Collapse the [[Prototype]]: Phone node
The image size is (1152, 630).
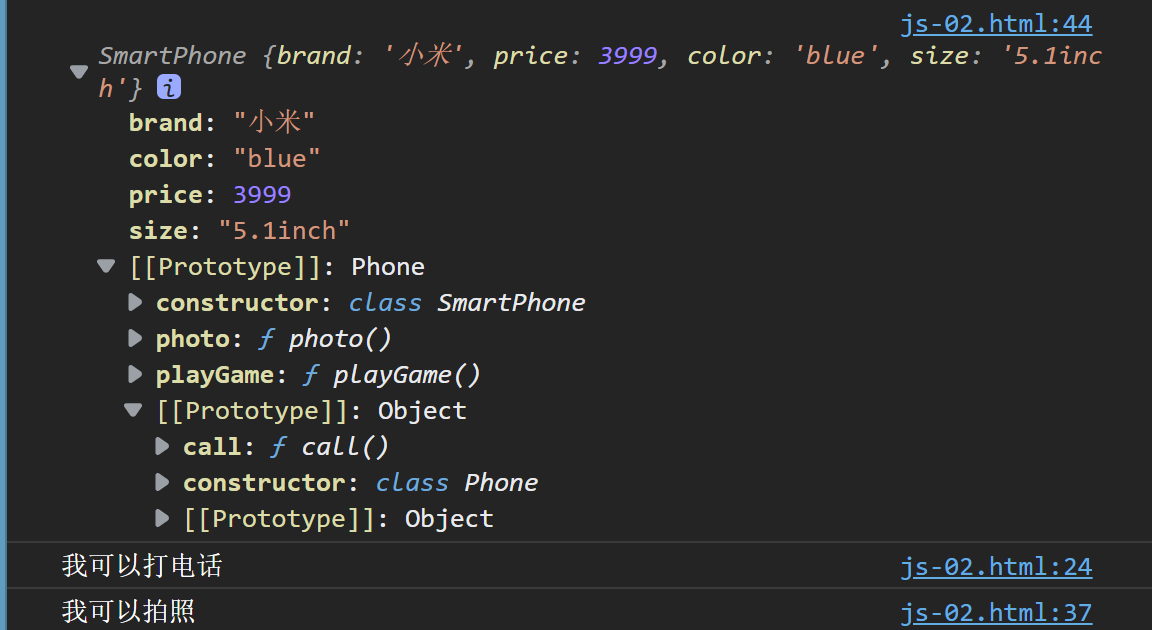(x=107, y=266)
